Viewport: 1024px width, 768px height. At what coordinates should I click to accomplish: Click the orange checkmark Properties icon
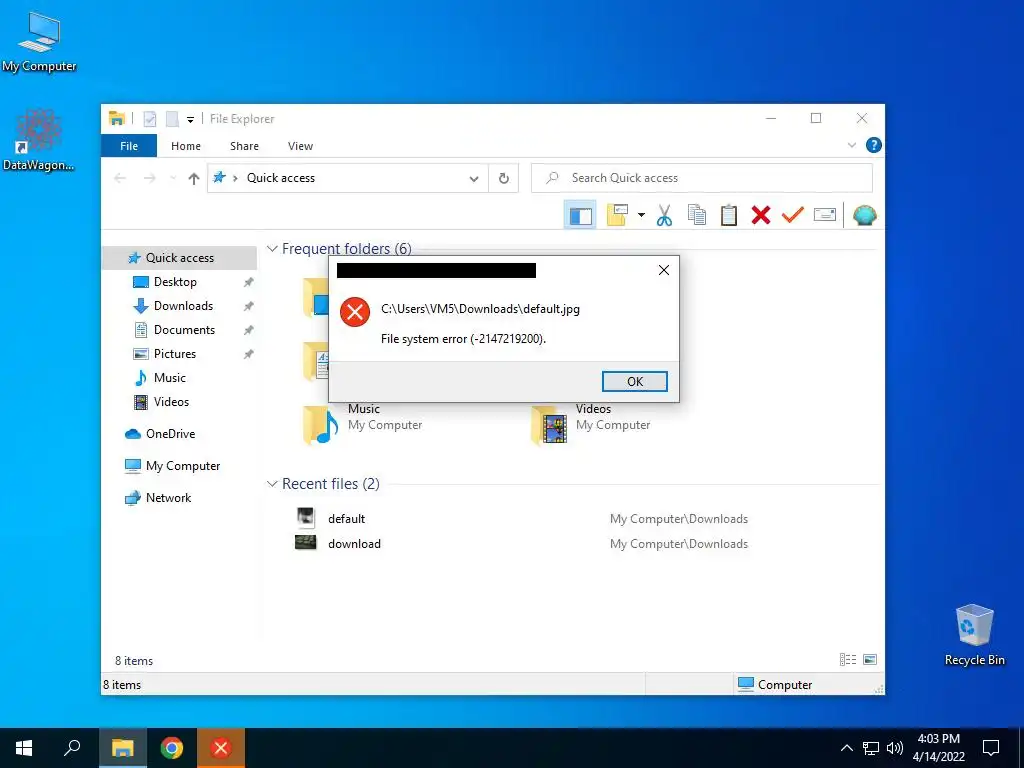click(792, 215)
